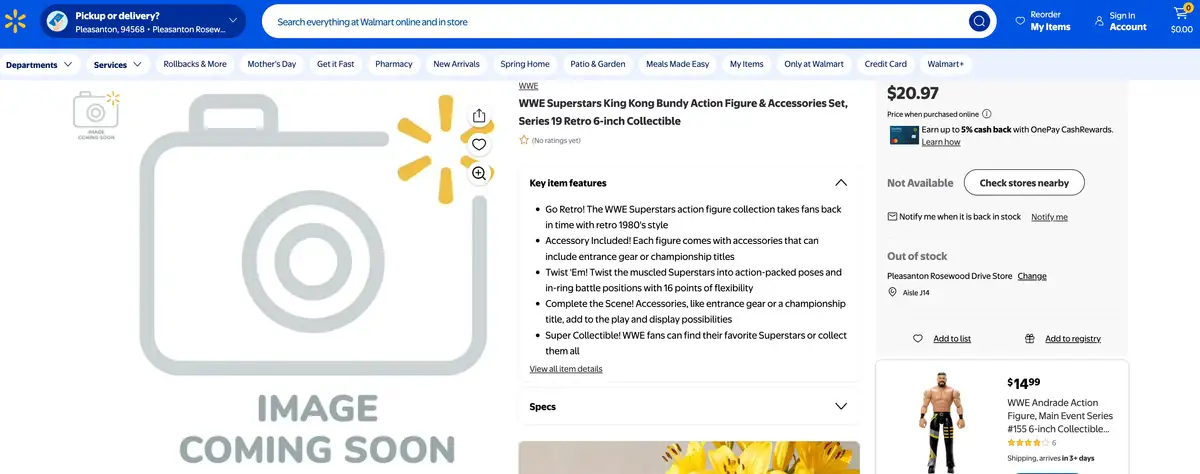
Task: Go to the Patio & Garden category
Action: point(597,64)
